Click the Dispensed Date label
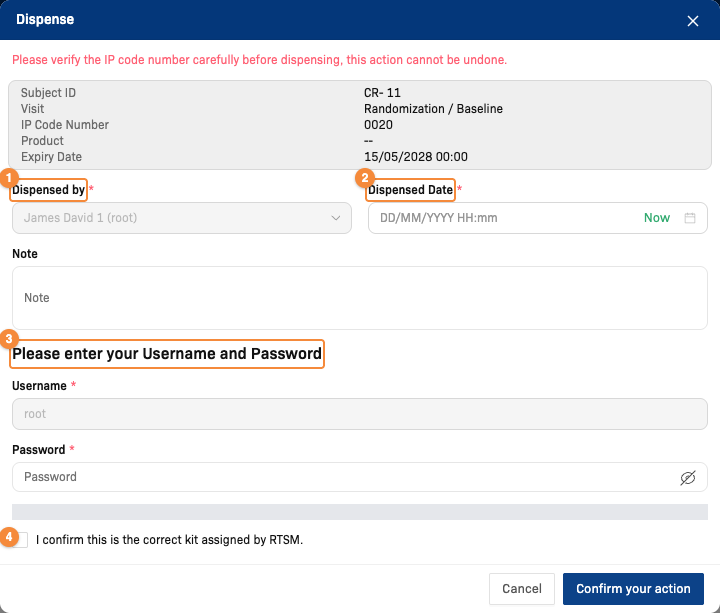 411,190
